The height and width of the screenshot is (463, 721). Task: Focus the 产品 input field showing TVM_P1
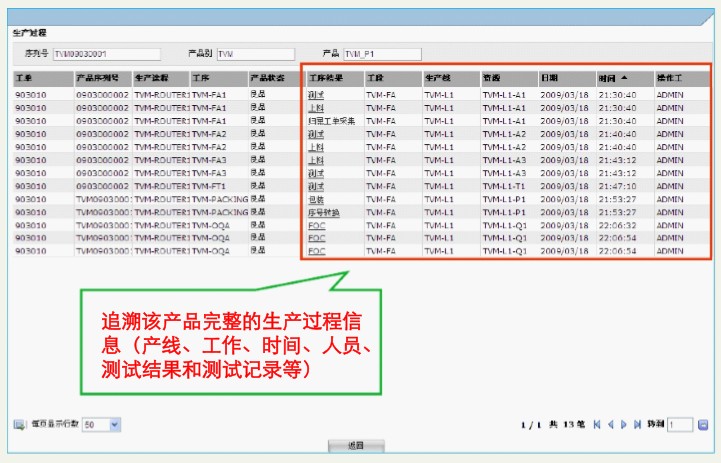coord(382,54)
